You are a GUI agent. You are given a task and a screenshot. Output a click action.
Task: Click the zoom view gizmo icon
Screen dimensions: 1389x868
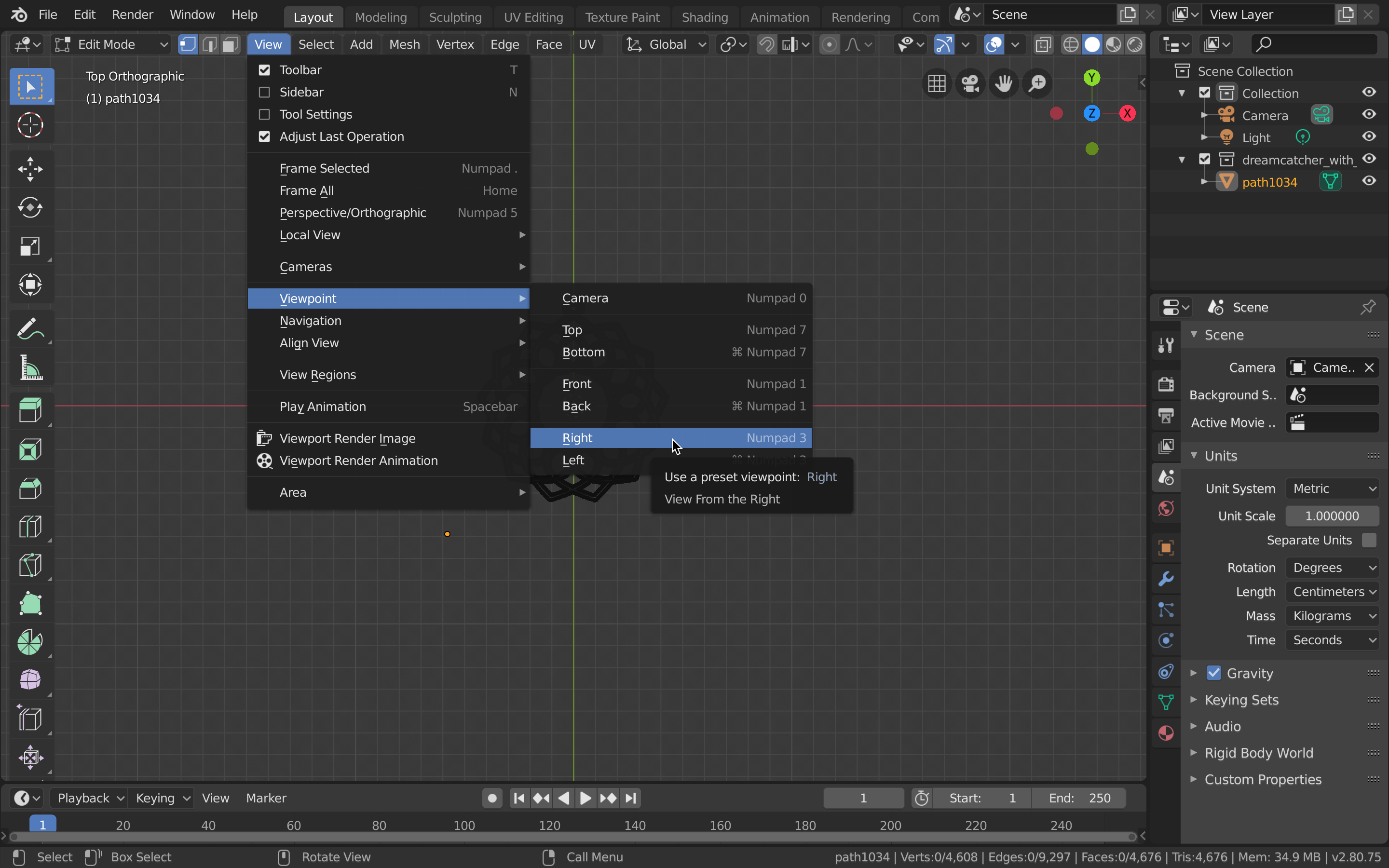pyautogui.click(x=1037, y=84)
